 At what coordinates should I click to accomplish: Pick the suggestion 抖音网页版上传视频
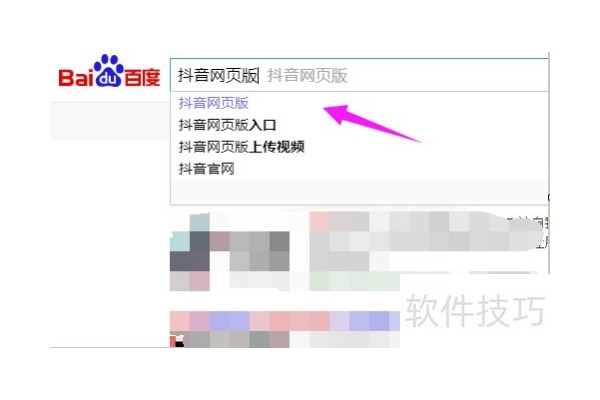[241, 147]
